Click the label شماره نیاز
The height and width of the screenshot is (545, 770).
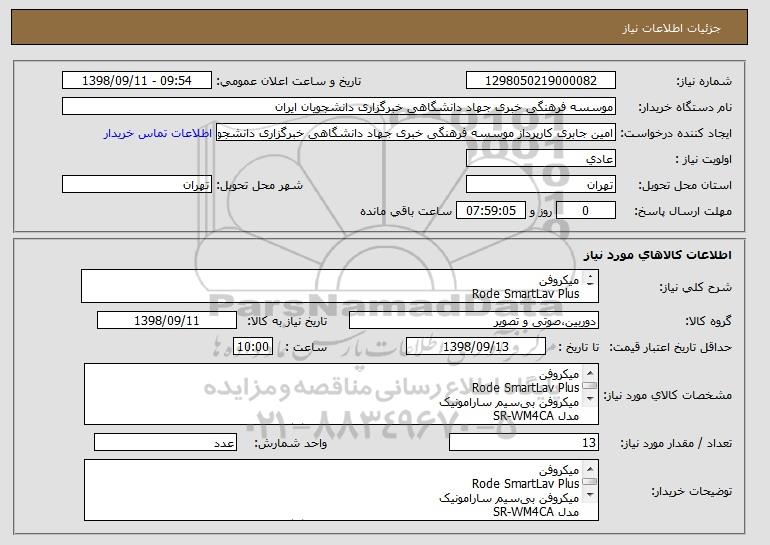click(704, 81)
